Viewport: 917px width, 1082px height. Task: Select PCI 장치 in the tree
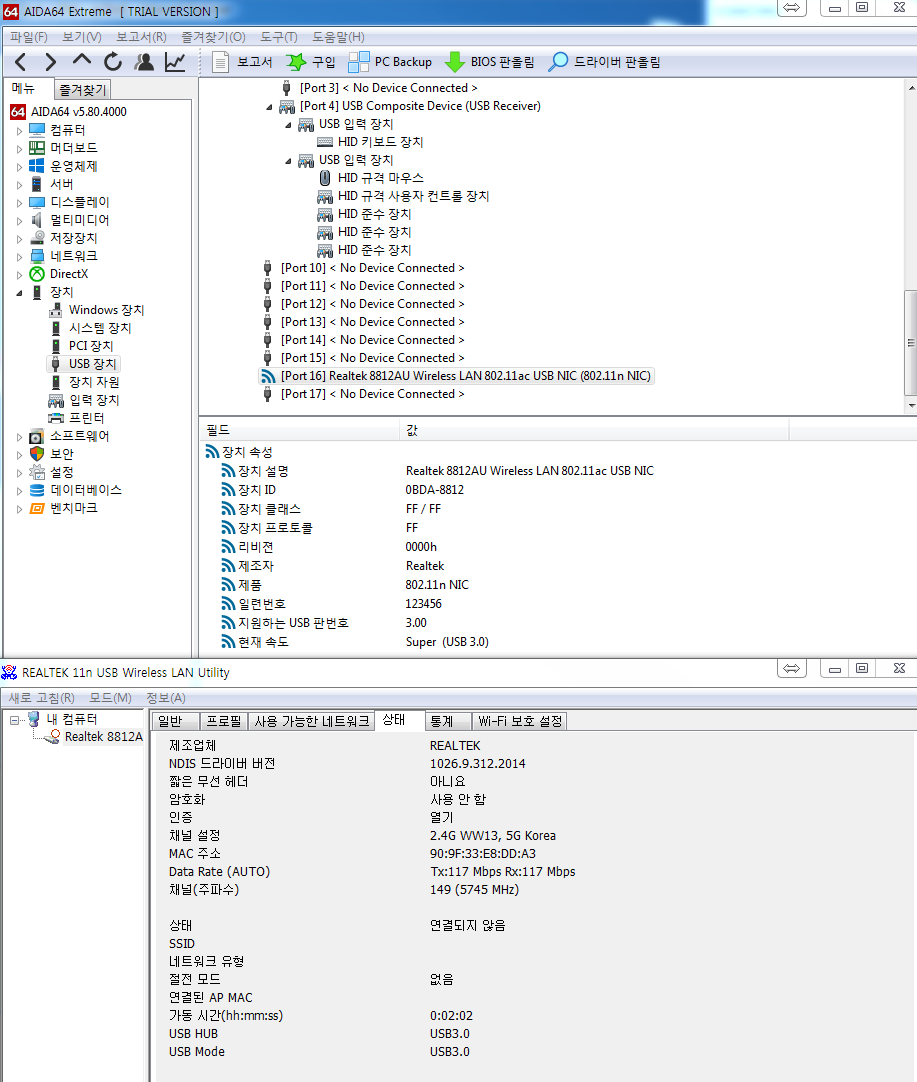pos(90,346)
